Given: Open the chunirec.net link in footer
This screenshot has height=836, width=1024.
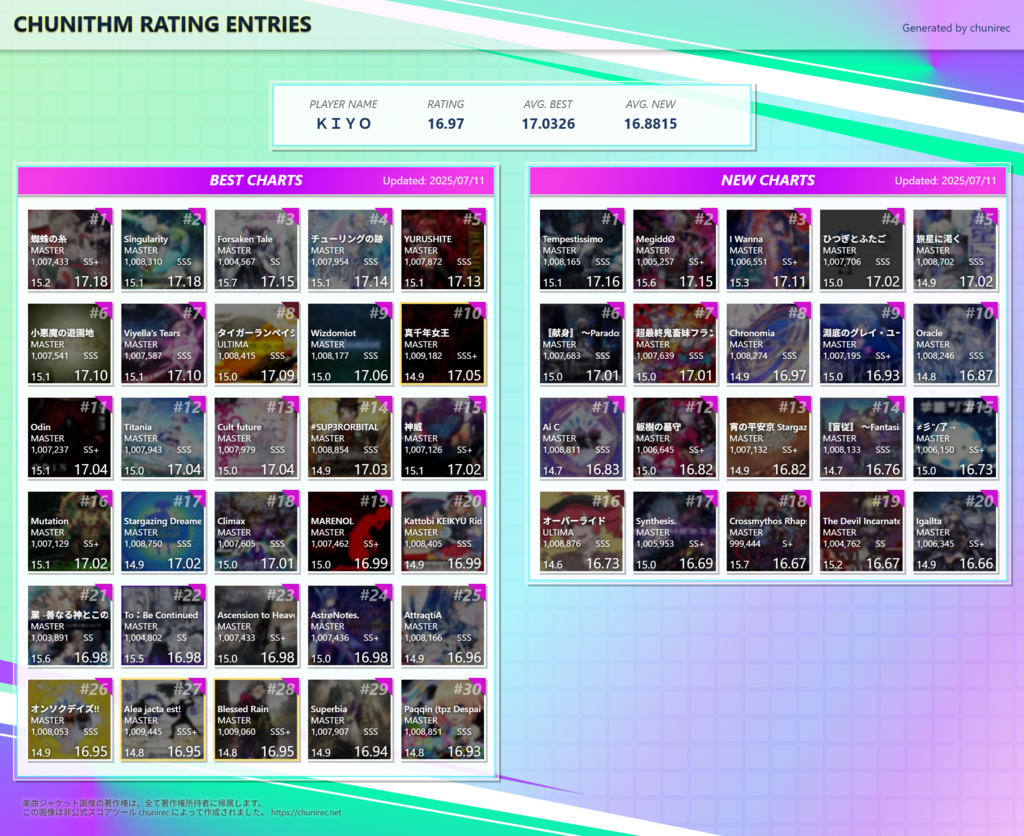Looking at the screenshot, I should coord(305,813).
